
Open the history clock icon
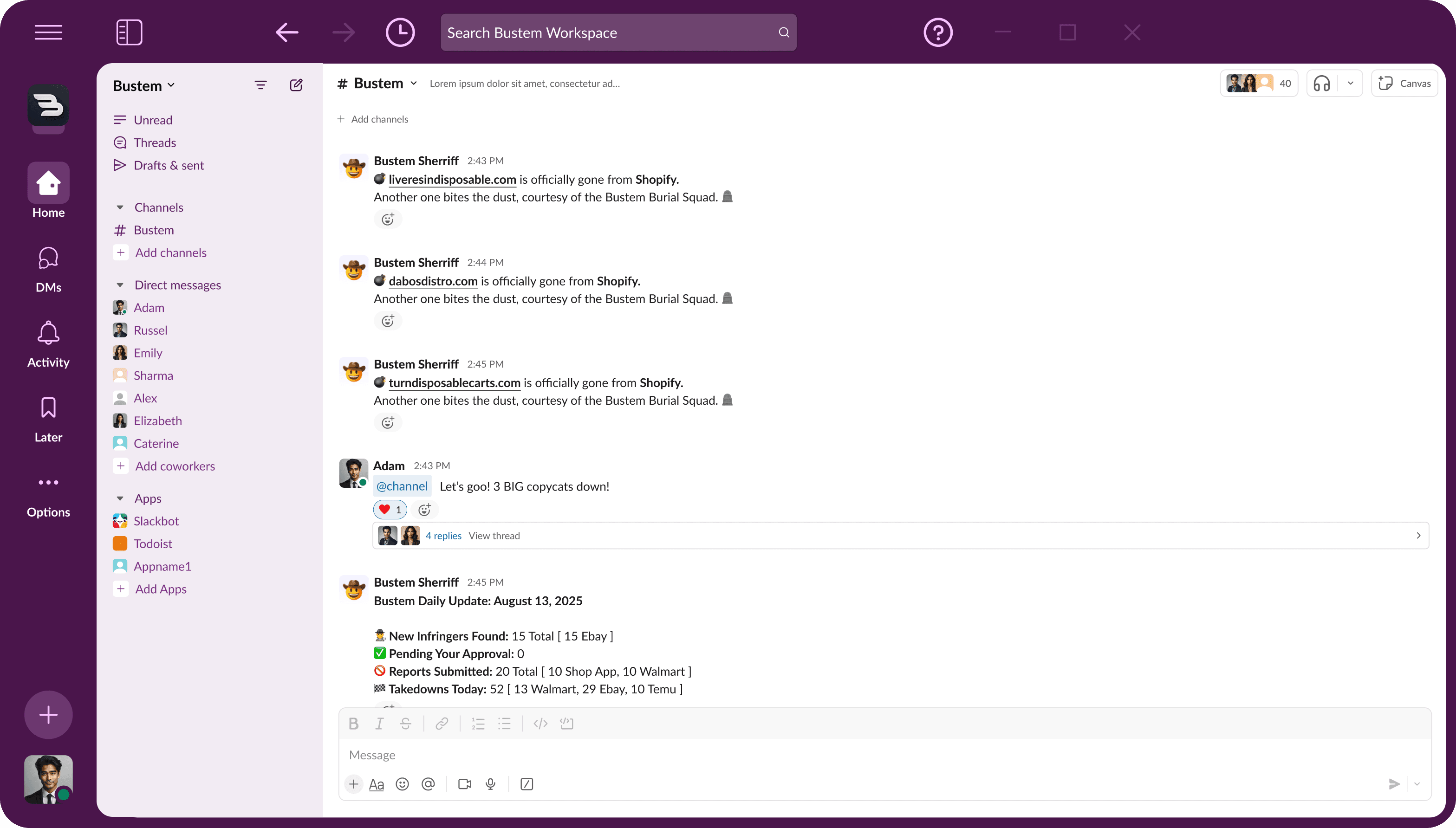400,32
